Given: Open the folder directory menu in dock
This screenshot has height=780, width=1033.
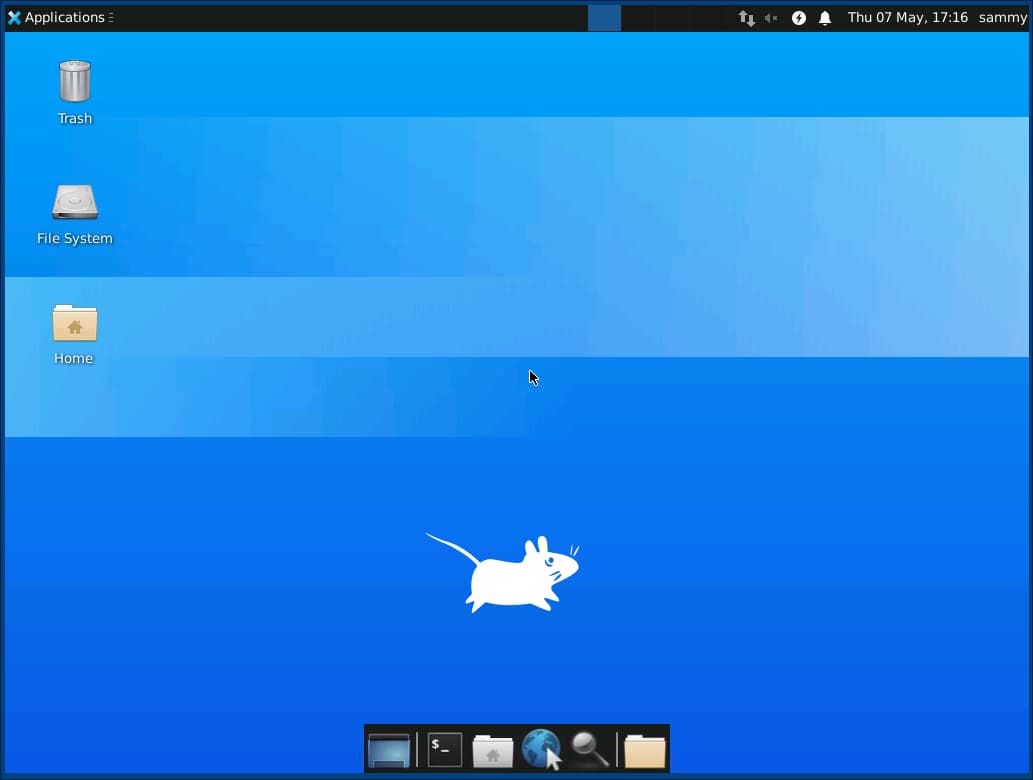Looking at the screenshot, I should pos(644,751).
